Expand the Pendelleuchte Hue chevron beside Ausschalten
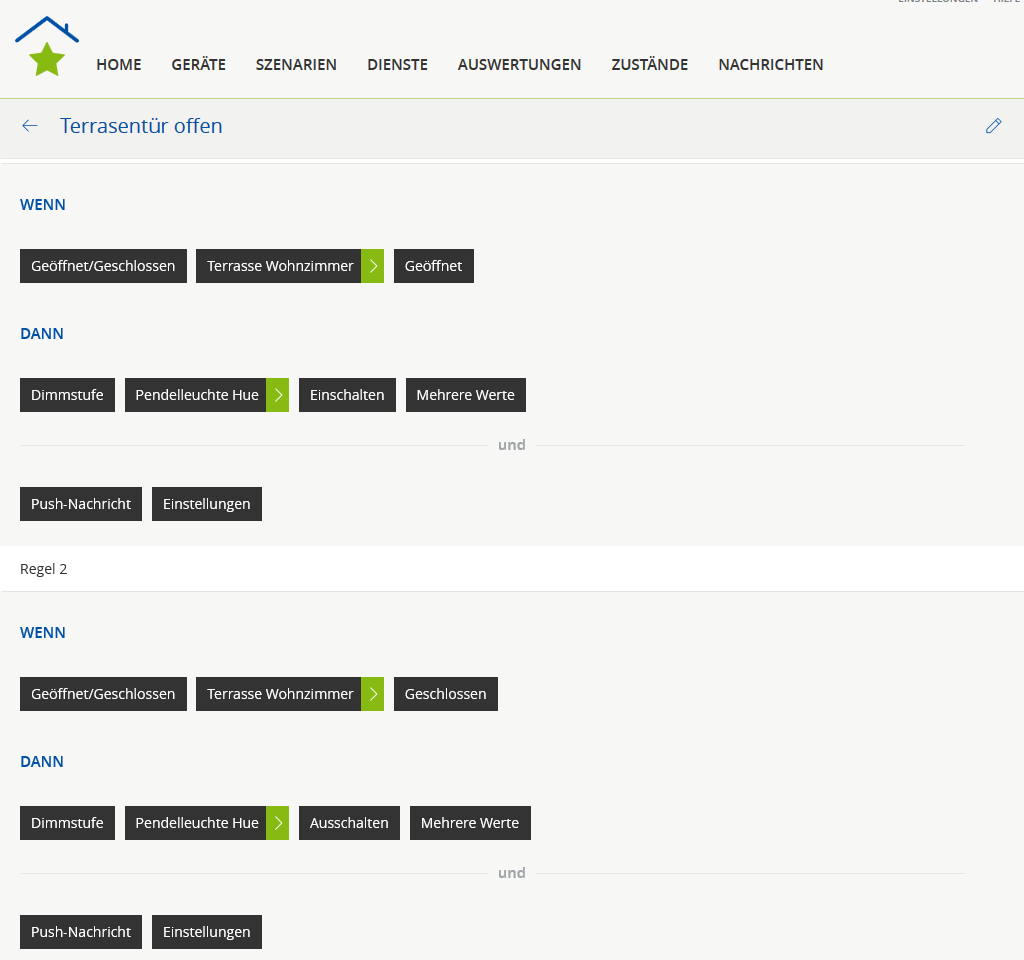Viewport: 1024px width, 960px height. point(278,823)
